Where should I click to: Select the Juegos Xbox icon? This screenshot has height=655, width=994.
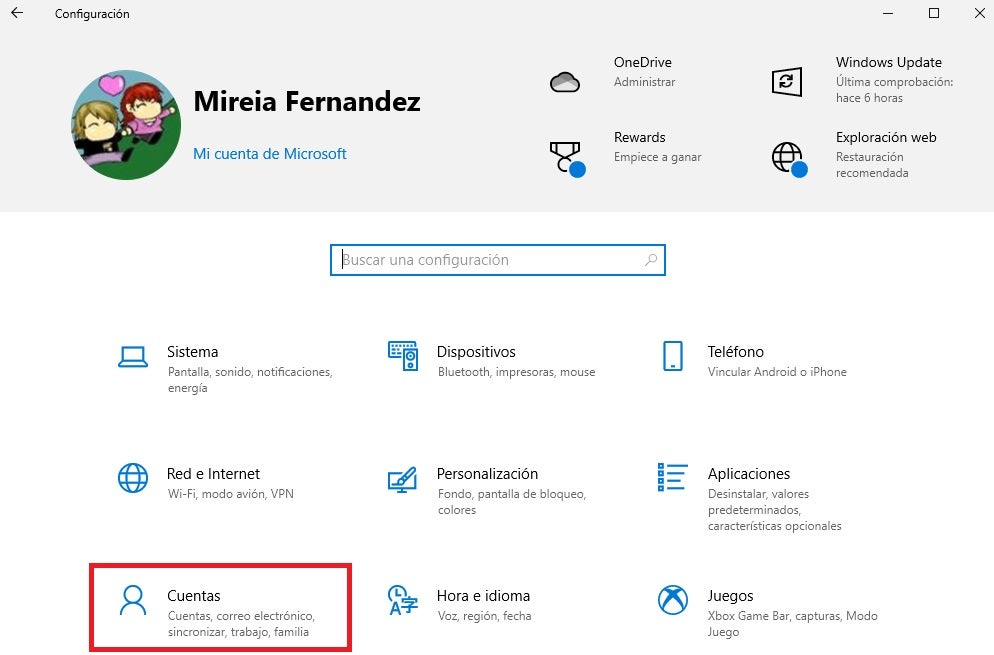(x=673, y=600)
